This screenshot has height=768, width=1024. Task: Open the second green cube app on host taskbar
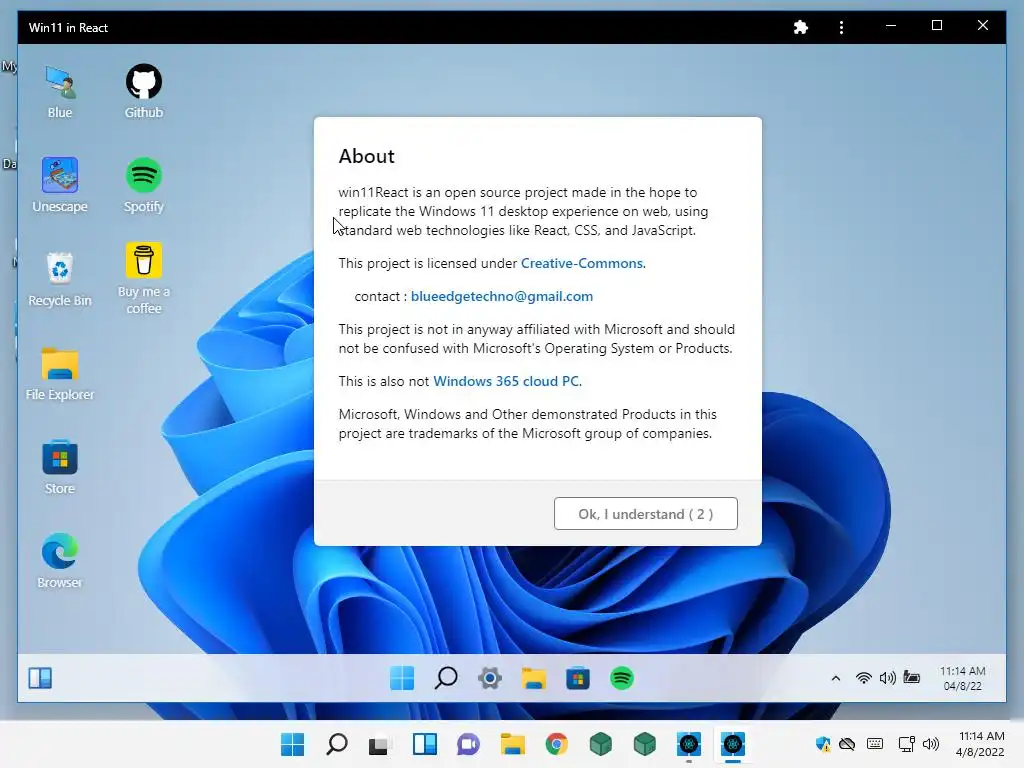coord(645,744)
